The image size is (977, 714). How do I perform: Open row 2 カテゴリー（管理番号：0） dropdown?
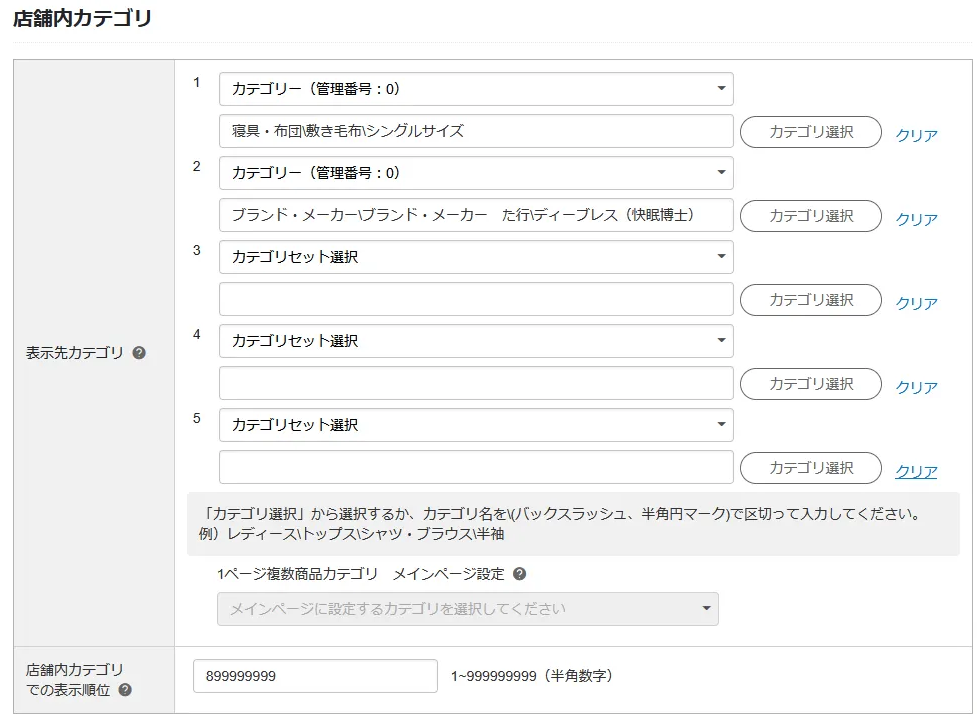[476, 173]
